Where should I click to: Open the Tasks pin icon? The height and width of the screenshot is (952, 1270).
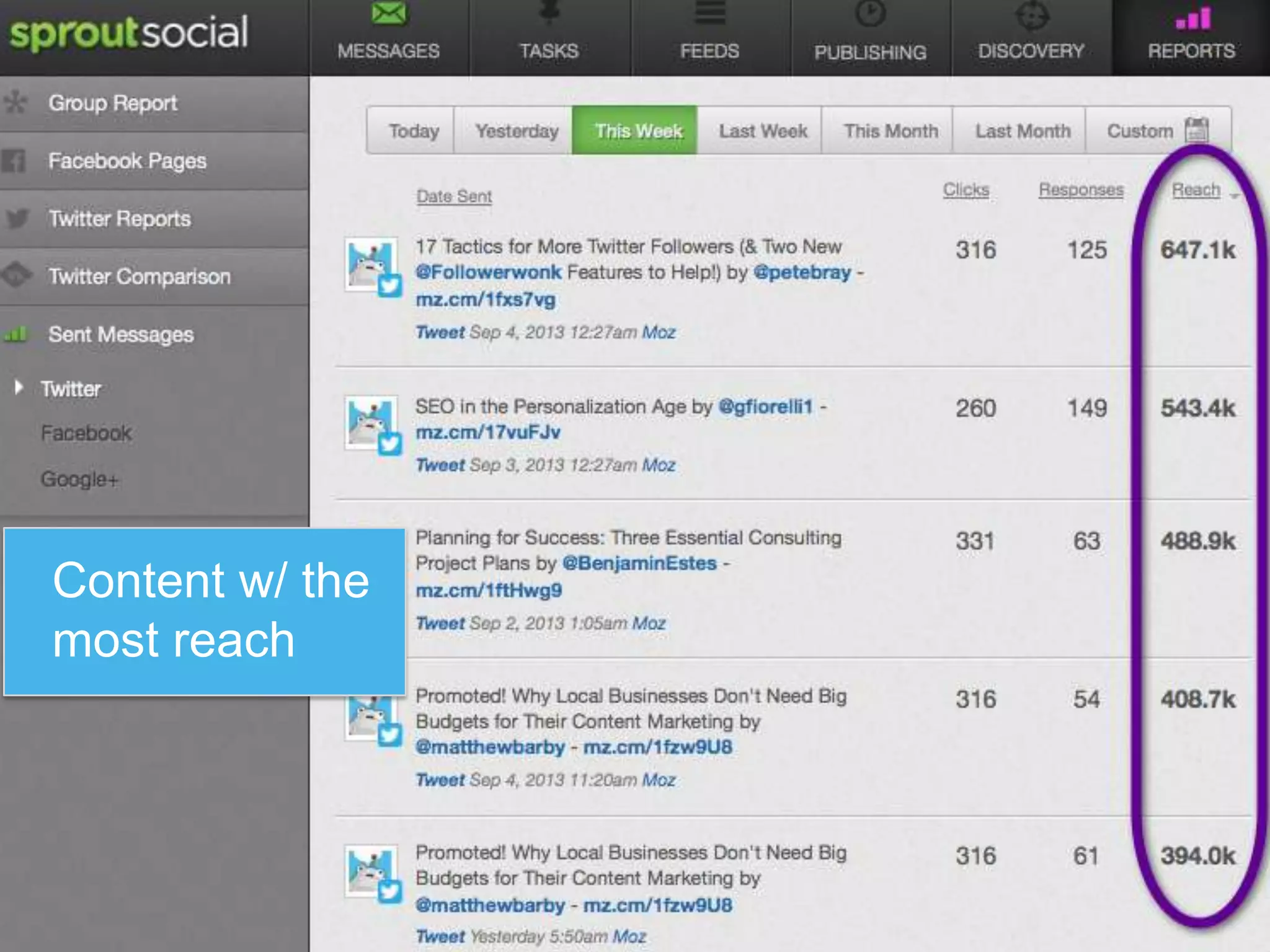click(x=549, y=11)
